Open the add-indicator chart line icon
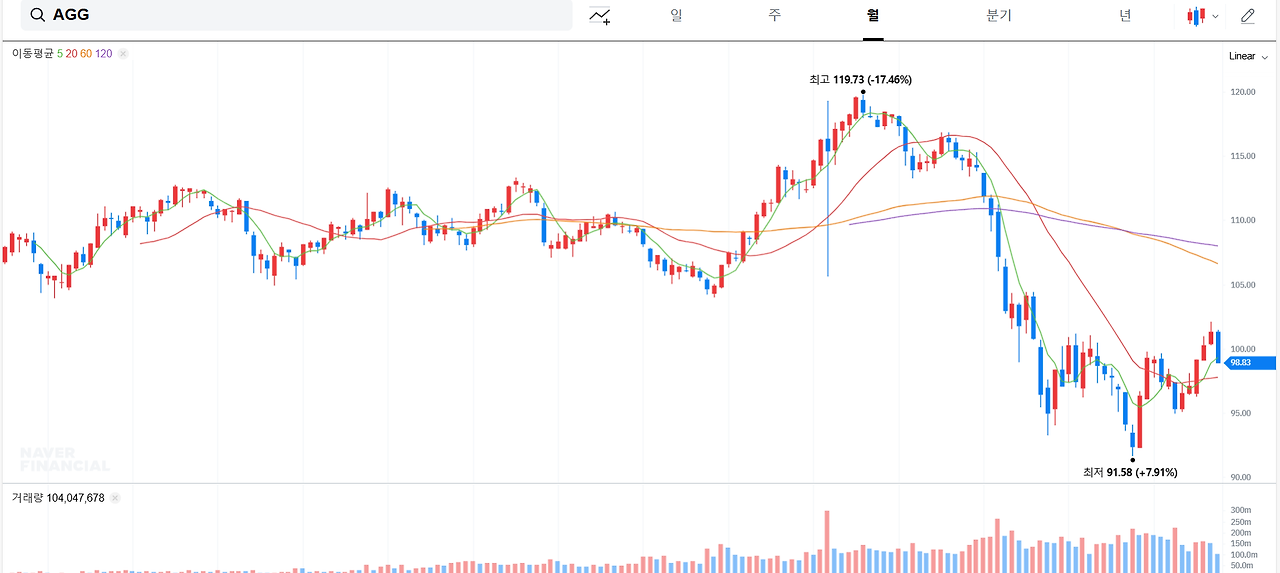The width and height of the screenshot is (1280, 573). pyautogui.click(x=600, y=15)
